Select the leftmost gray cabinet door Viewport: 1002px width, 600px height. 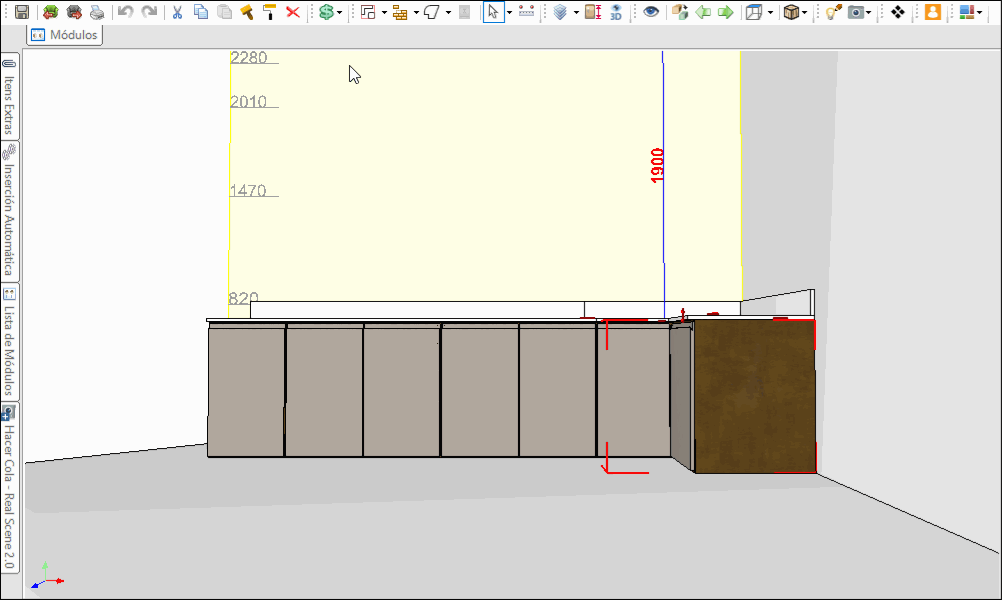coord(246,390)
